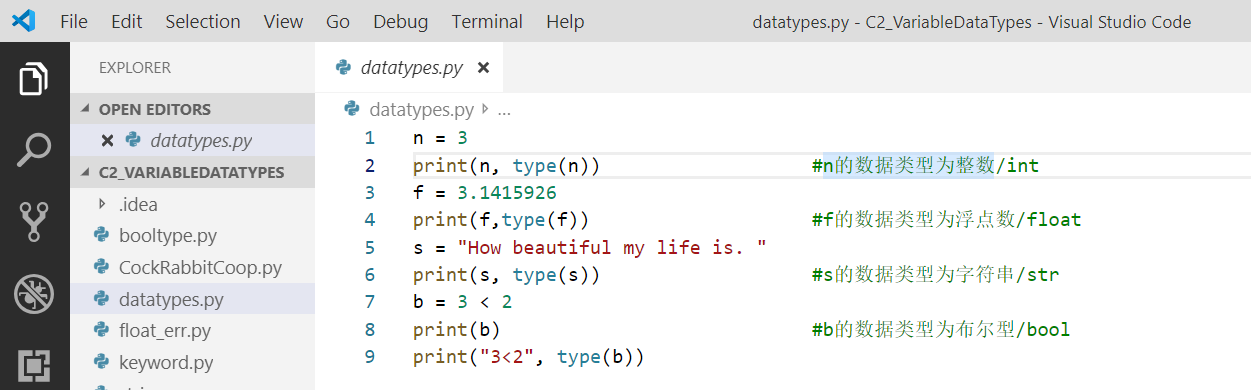Click the comment ending with /int

(925, 165)
